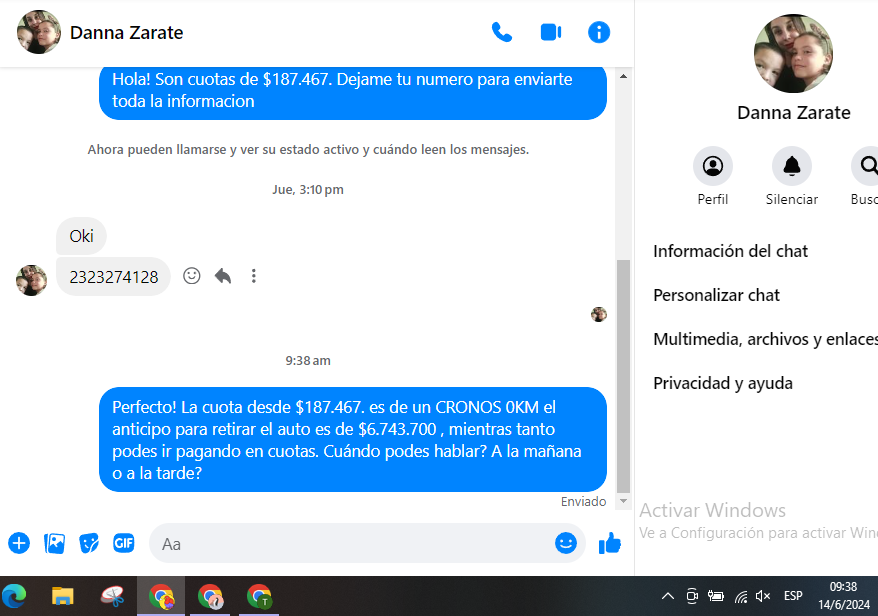Open more options for 2323274128 message
Viewport: 878px width, 616px height.
[x=254, y=276]
